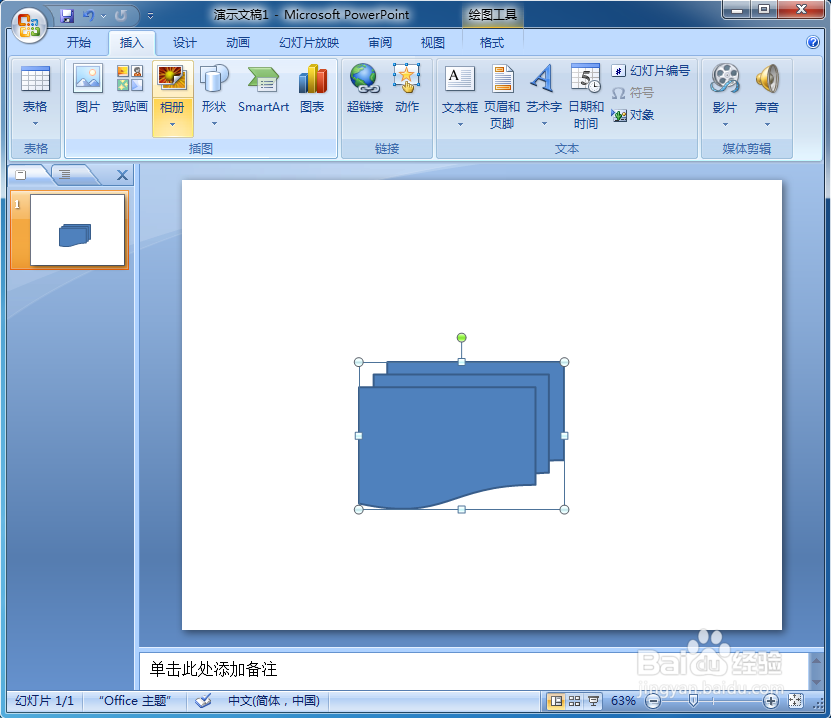Open the 设计 ribbon tab
The image size is (831, 718).
(184, 43)
